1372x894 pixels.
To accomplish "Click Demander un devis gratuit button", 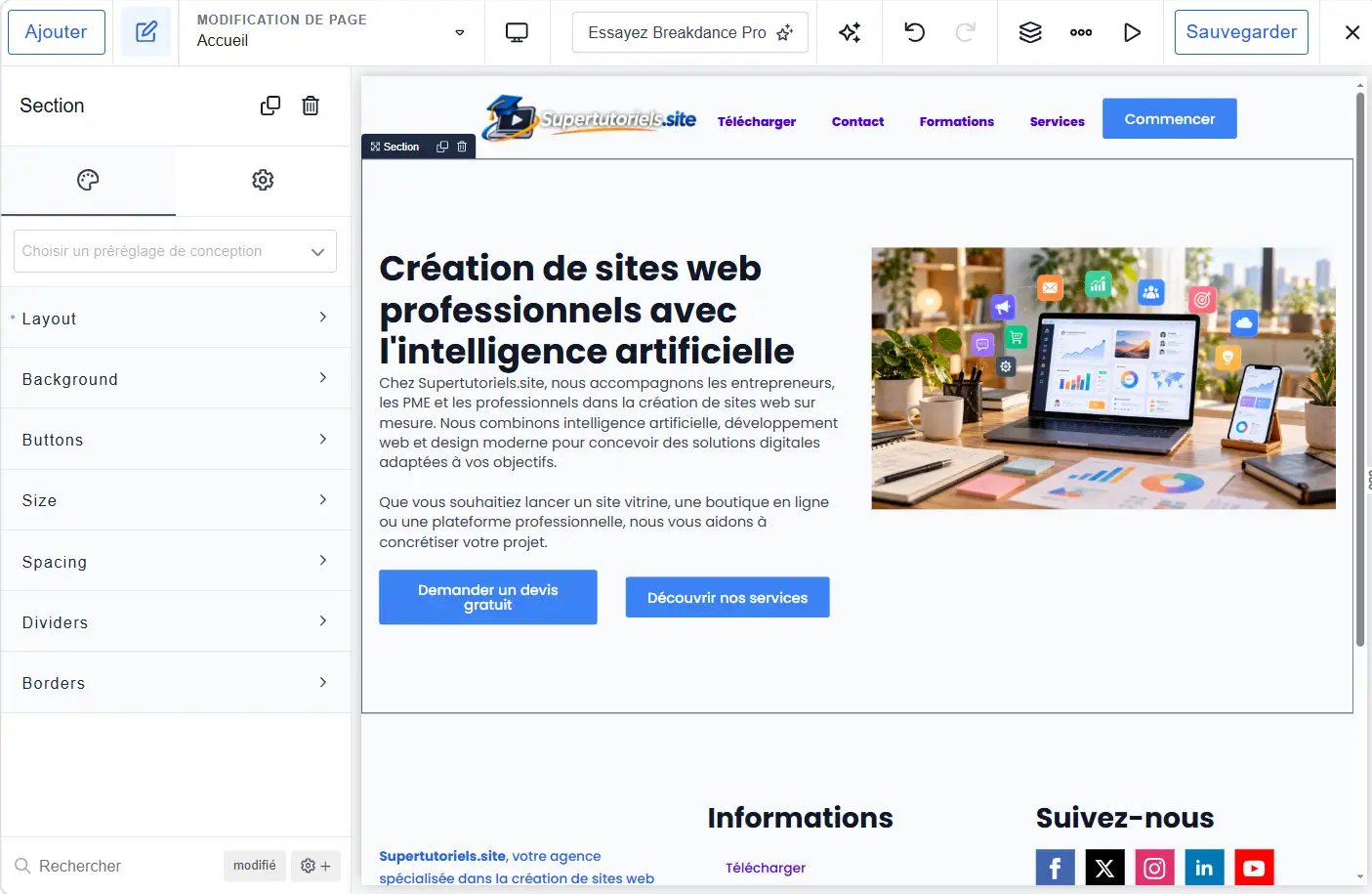I will (488, 597).
